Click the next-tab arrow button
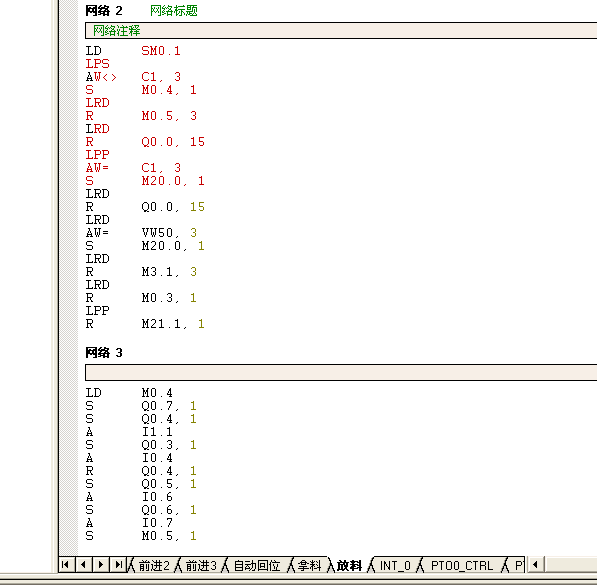 coord(101,564)
